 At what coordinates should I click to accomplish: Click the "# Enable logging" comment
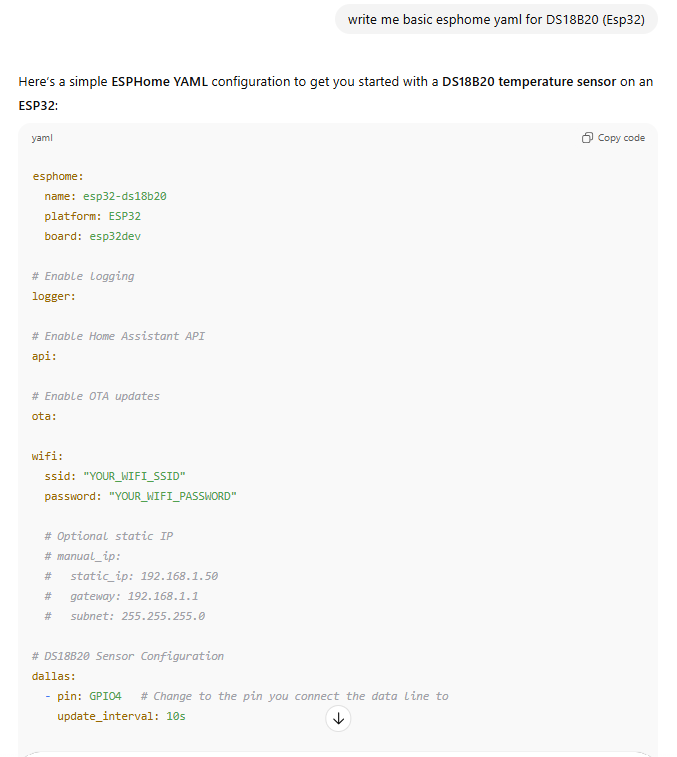click(83, 276)
